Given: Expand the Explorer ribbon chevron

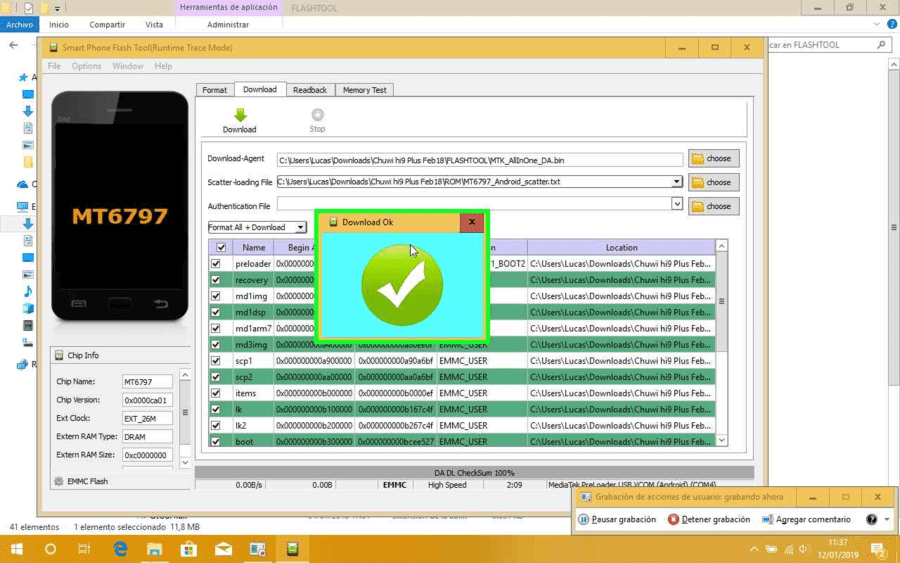Looking at the screenshot, I should click(x=876, y=24).
